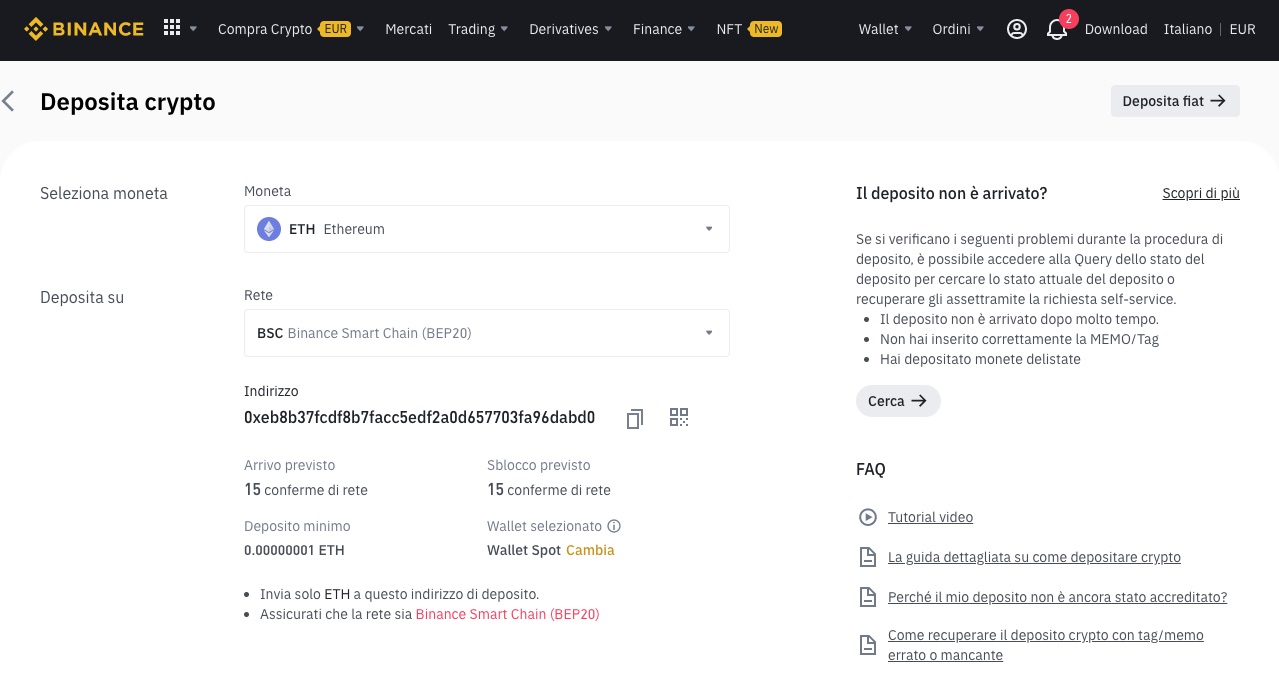Click info icon beside Wallet selezionato
This screenshot has width=1279, height=679.
pyautogui.click(x=614, y=526)
